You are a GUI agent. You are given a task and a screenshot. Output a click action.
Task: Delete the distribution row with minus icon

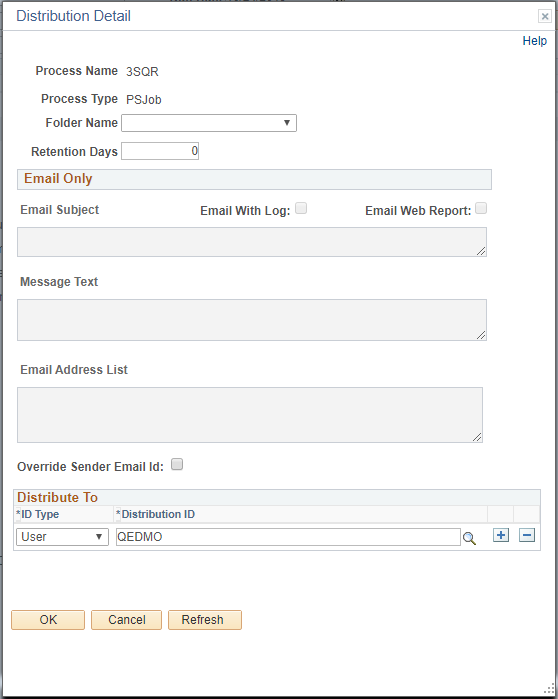527,535
